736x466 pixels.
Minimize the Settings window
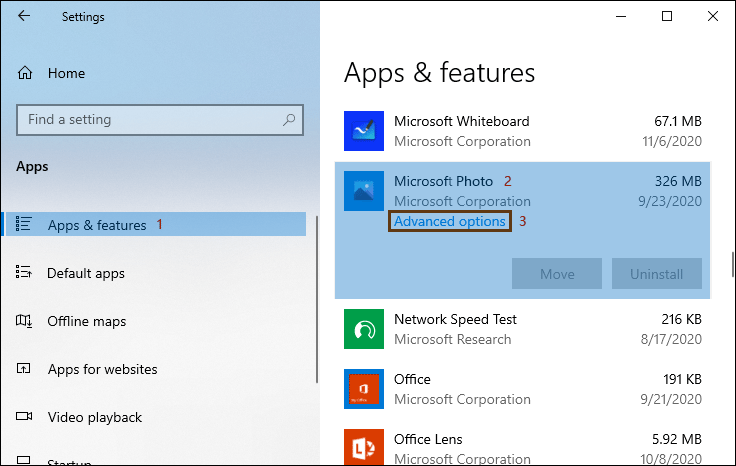[621, 16]
